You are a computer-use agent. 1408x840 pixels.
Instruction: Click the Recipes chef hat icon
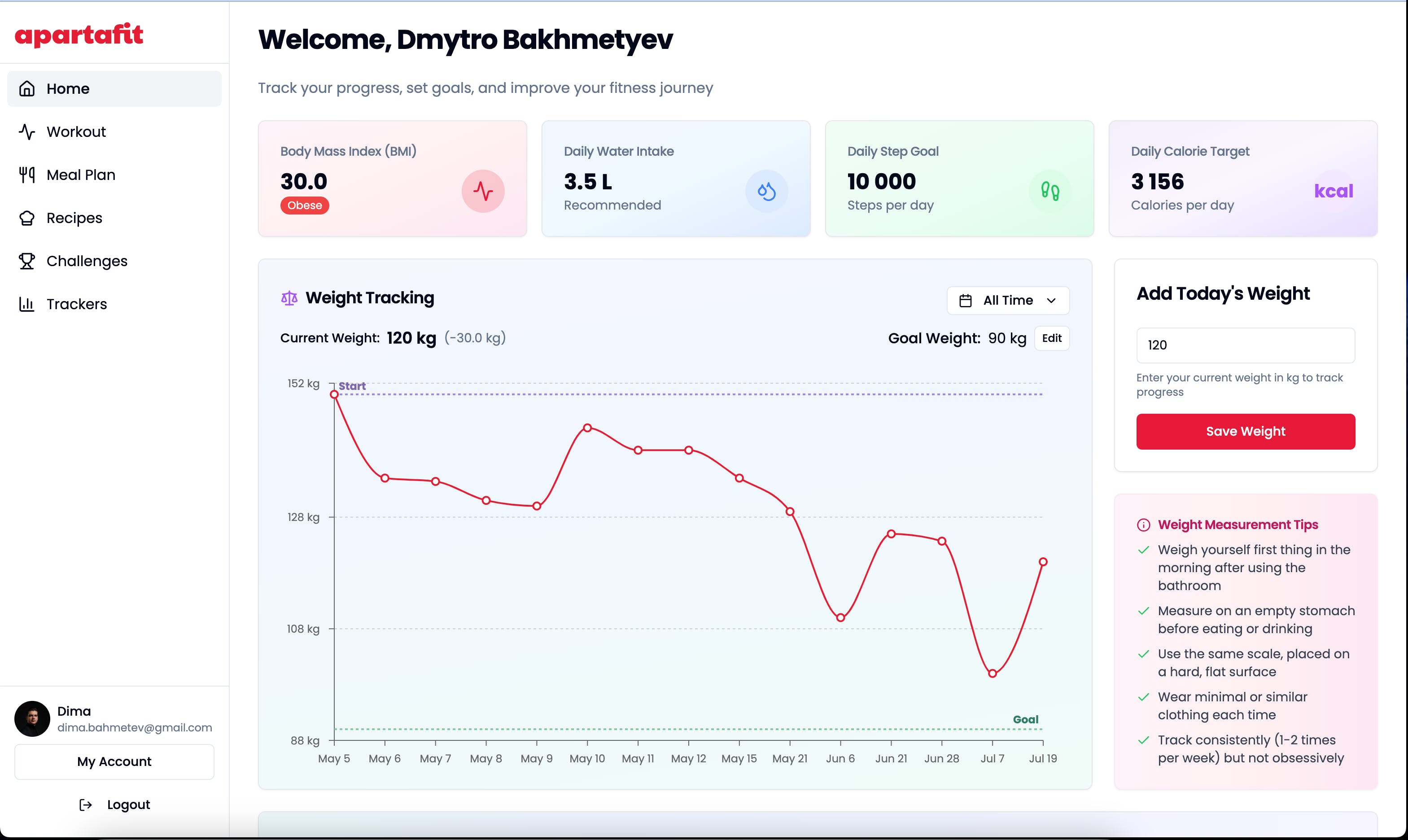point(26,218)
